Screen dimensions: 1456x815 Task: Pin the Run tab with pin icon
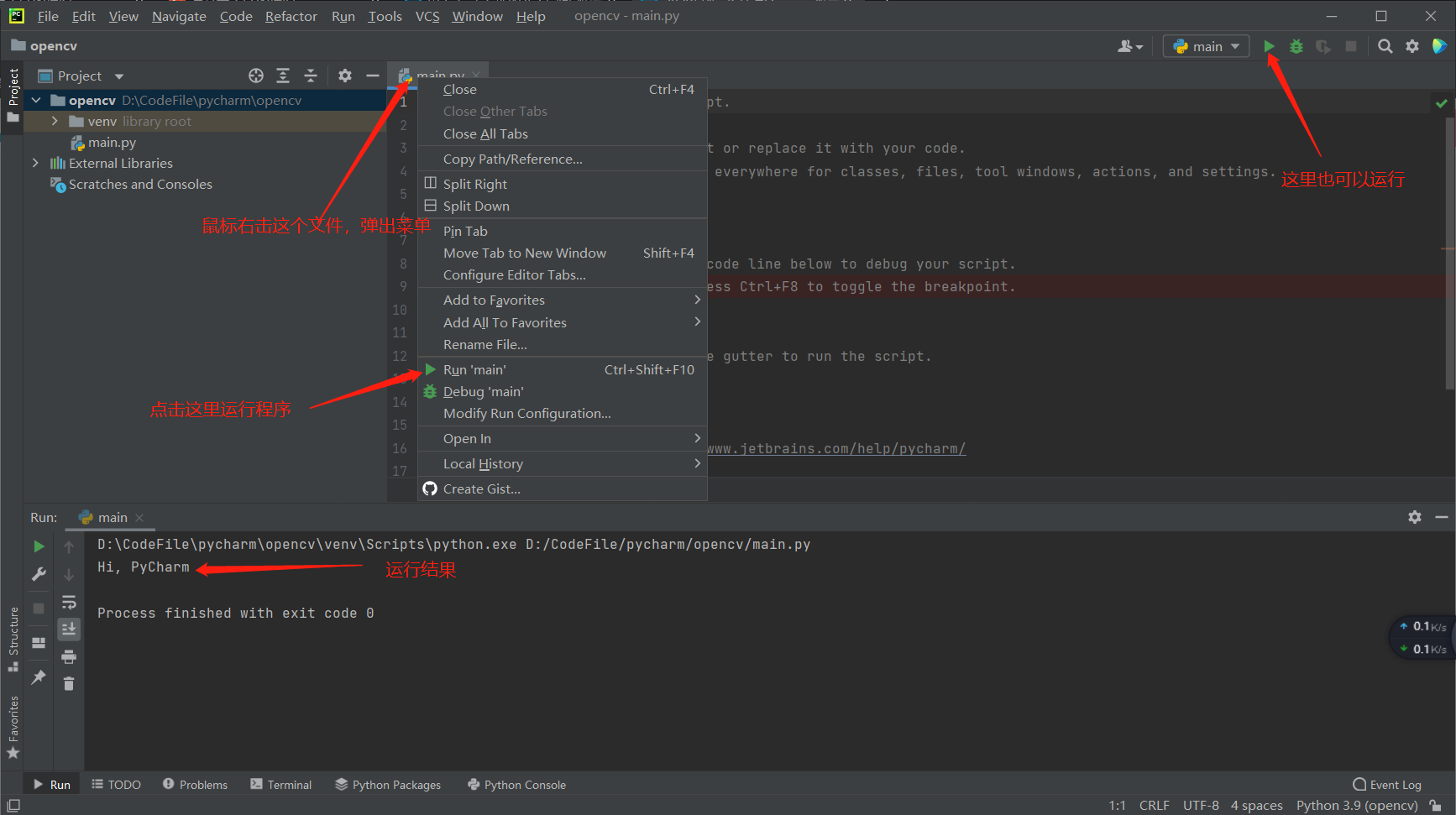39,677
